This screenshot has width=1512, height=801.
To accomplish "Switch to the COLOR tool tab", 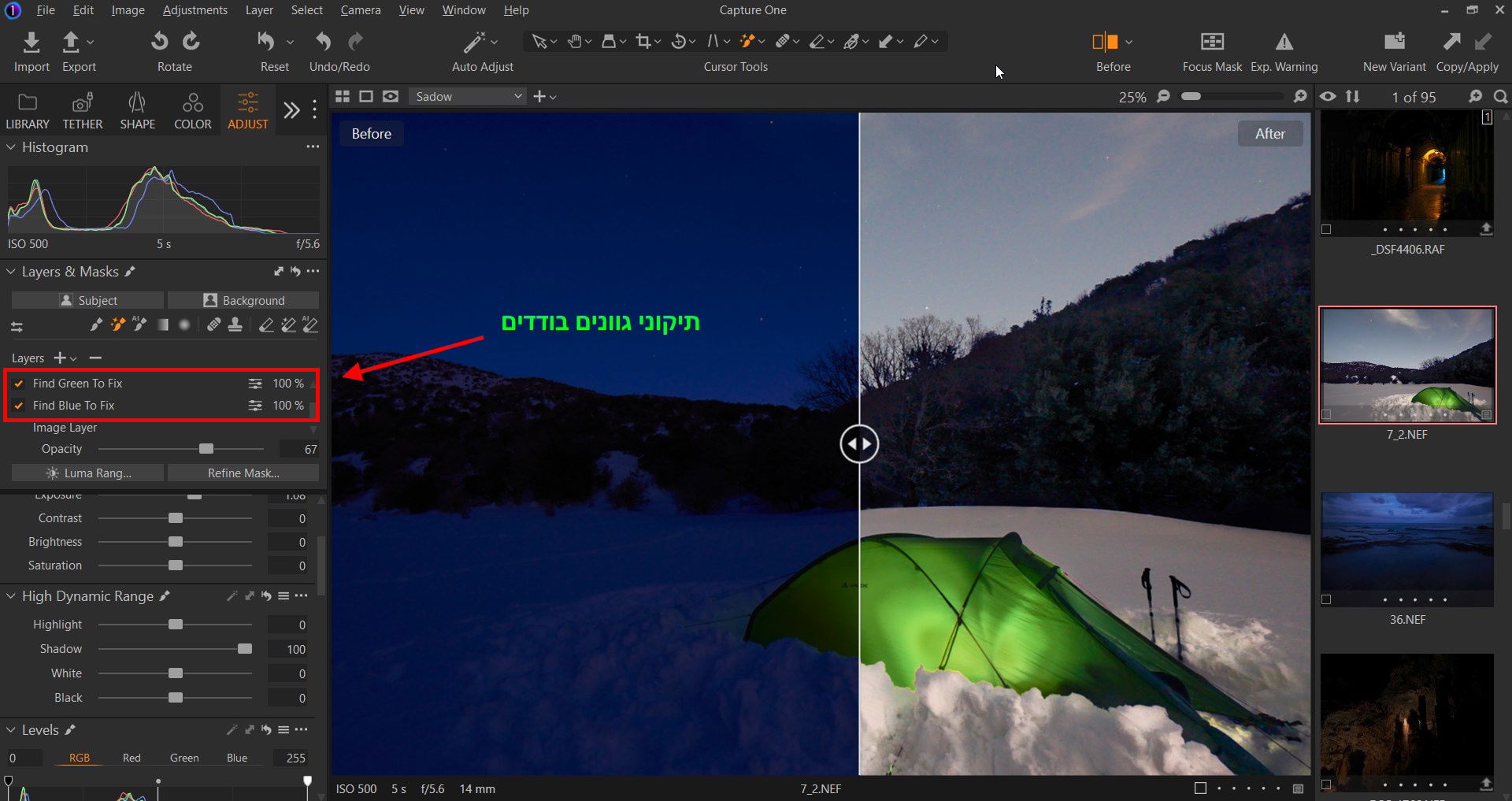I will pos(192,111).
